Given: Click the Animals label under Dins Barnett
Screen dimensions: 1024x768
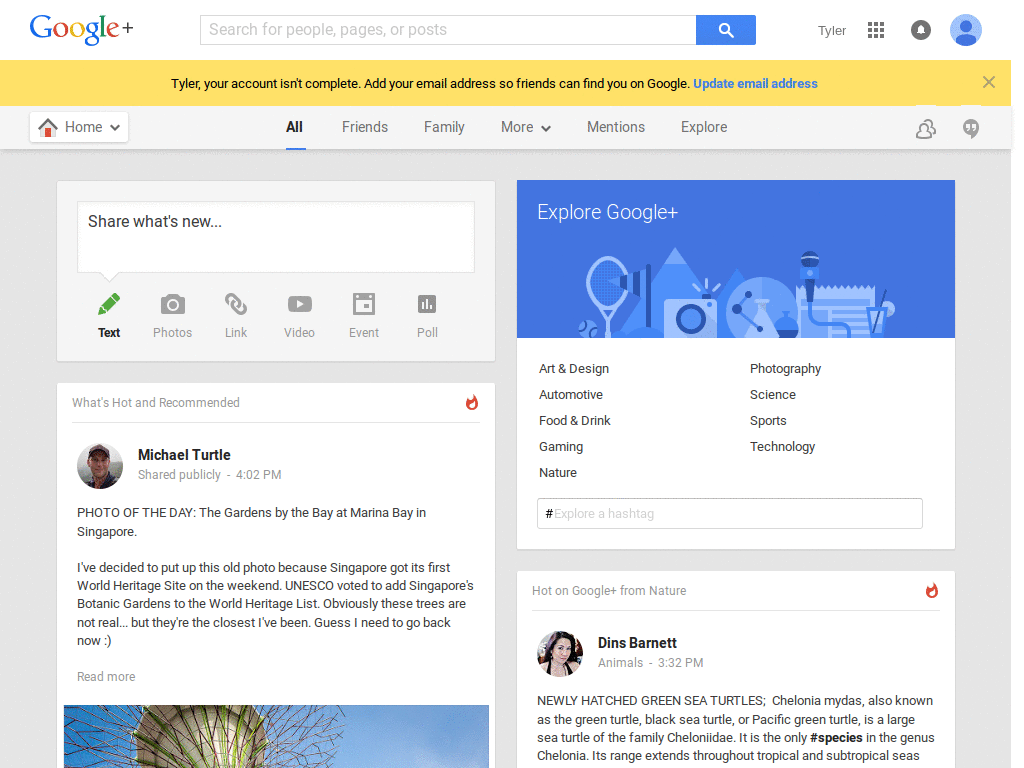Looking at the screenshot, I should [620, 663].
